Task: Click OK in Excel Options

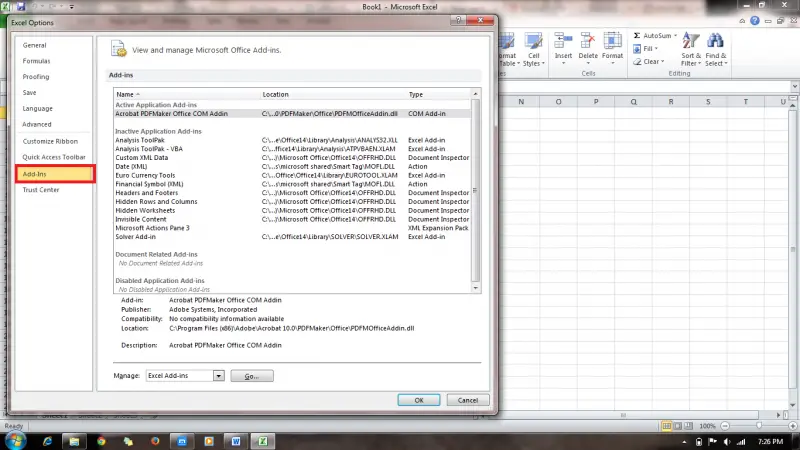Action: 419,401
